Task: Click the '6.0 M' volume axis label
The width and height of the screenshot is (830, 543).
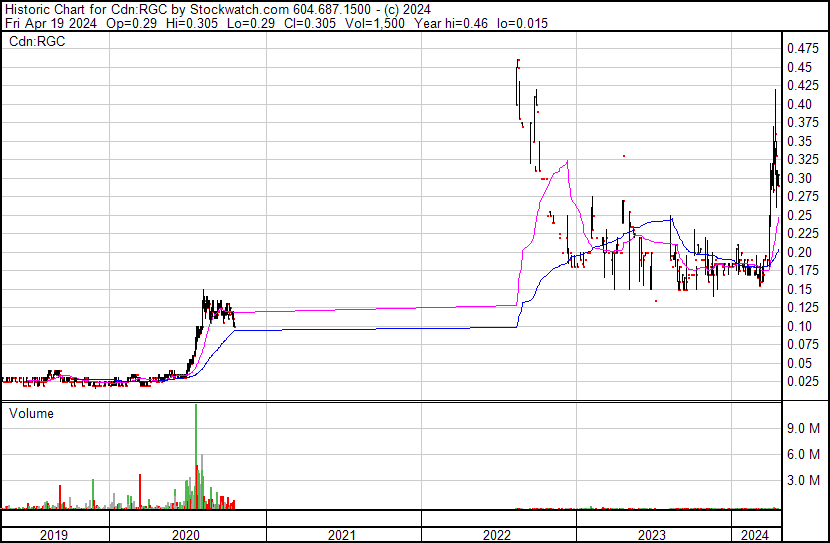Action: click(803, 454)
